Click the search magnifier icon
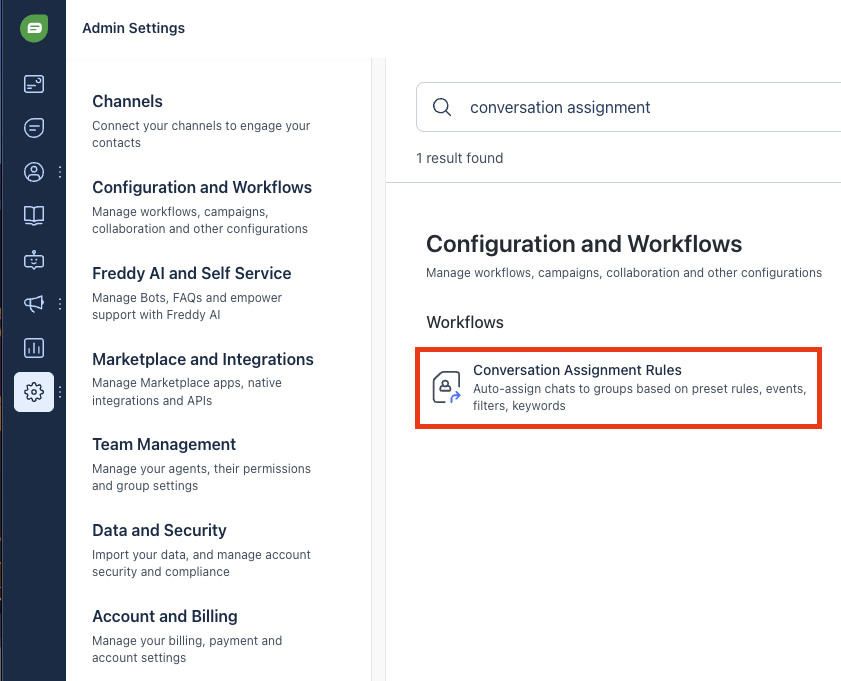Image resolution: width=841 pixels, height=681 pixels. 442,107
